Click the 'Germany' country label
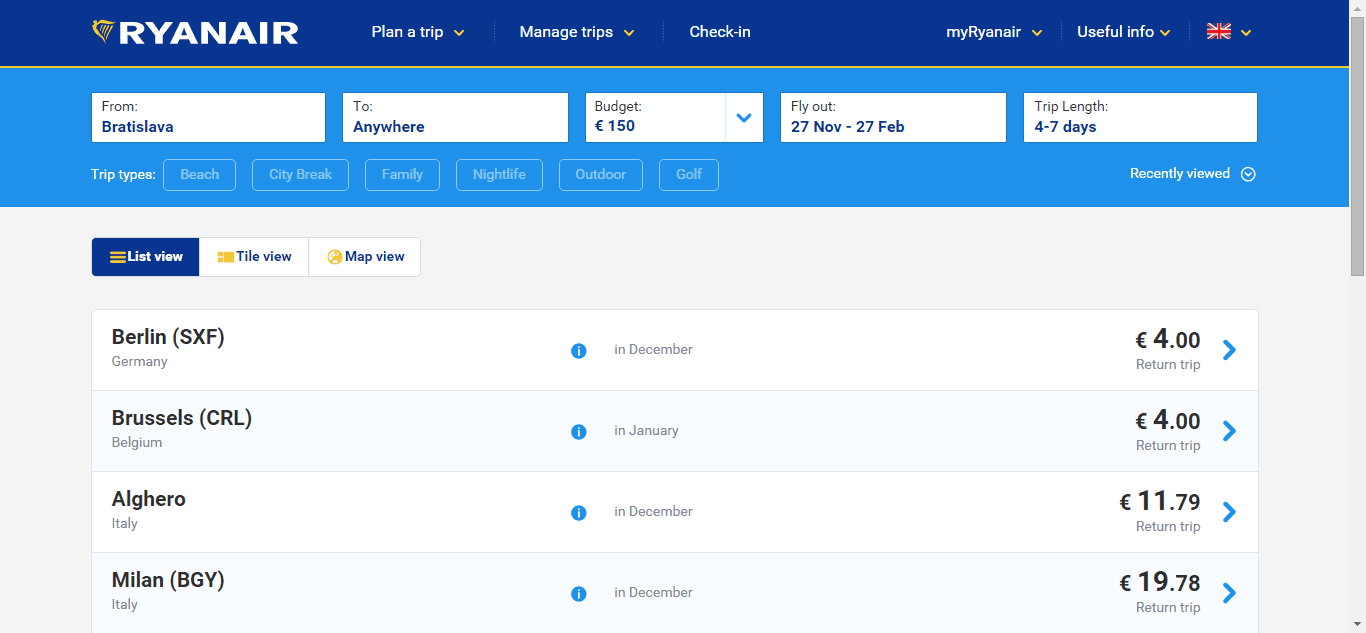Viewport: 1366px width, 633px height. (140, 362)
